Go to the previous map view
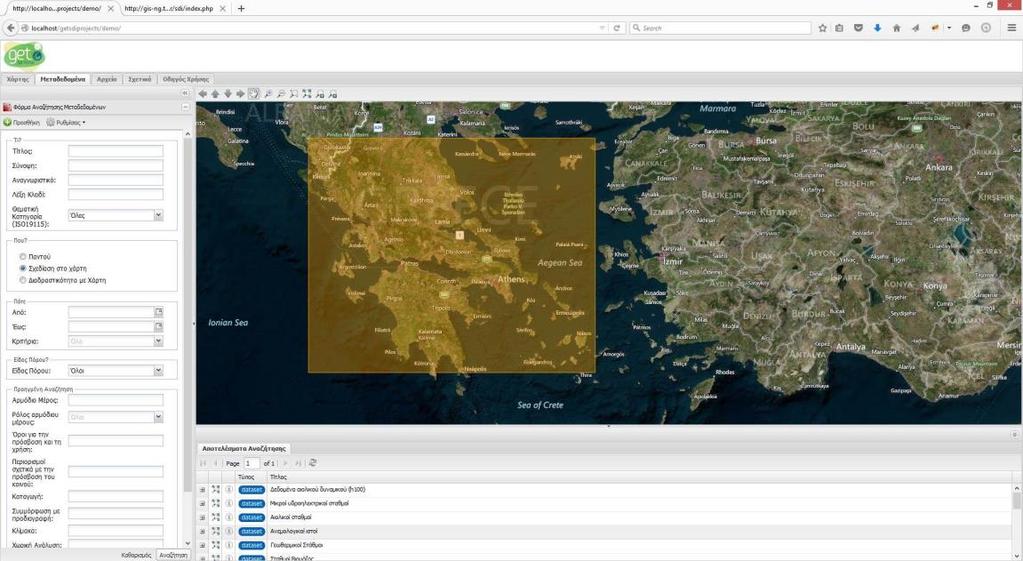The image size is (1023, 561). coord(320,94)
